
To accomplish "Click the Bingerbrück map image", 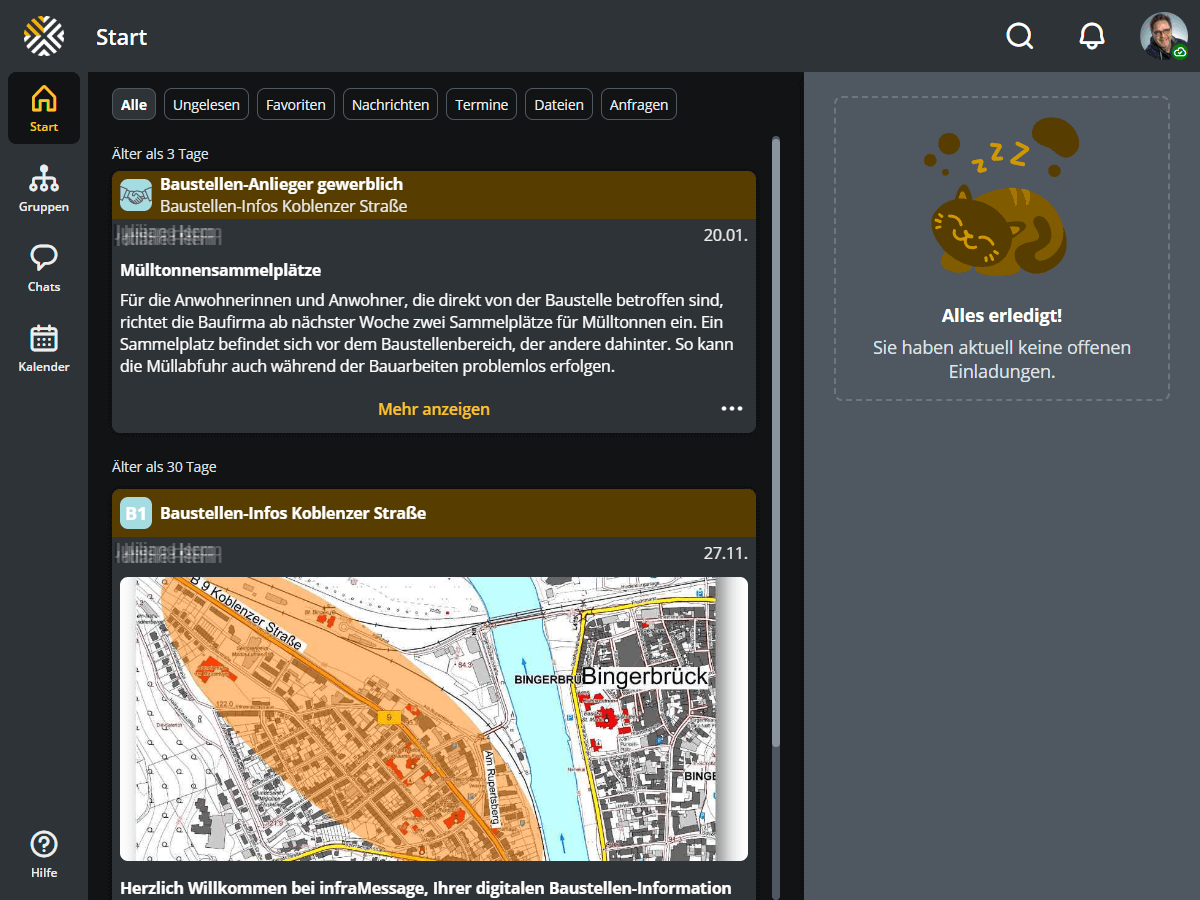I will pos(434,718).
